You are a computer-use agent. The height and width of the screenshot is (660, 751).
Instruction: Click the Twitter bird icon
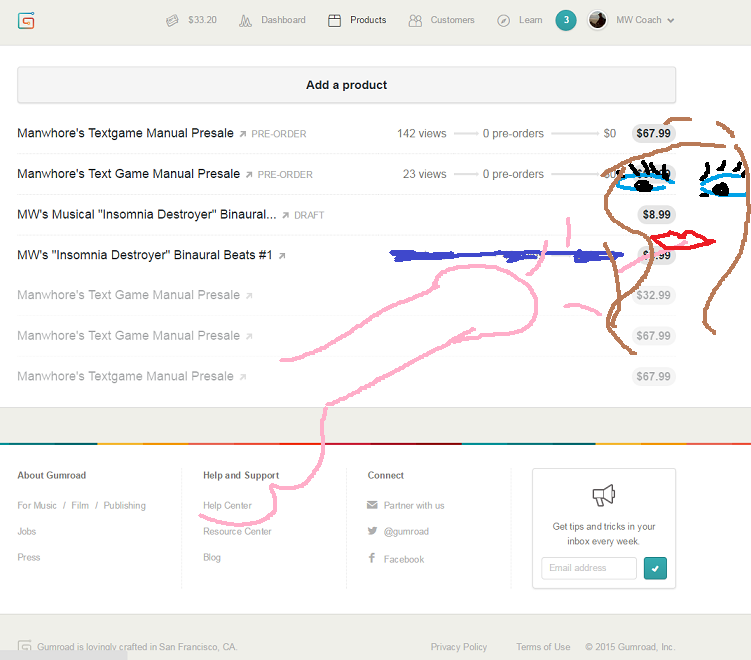372,531
